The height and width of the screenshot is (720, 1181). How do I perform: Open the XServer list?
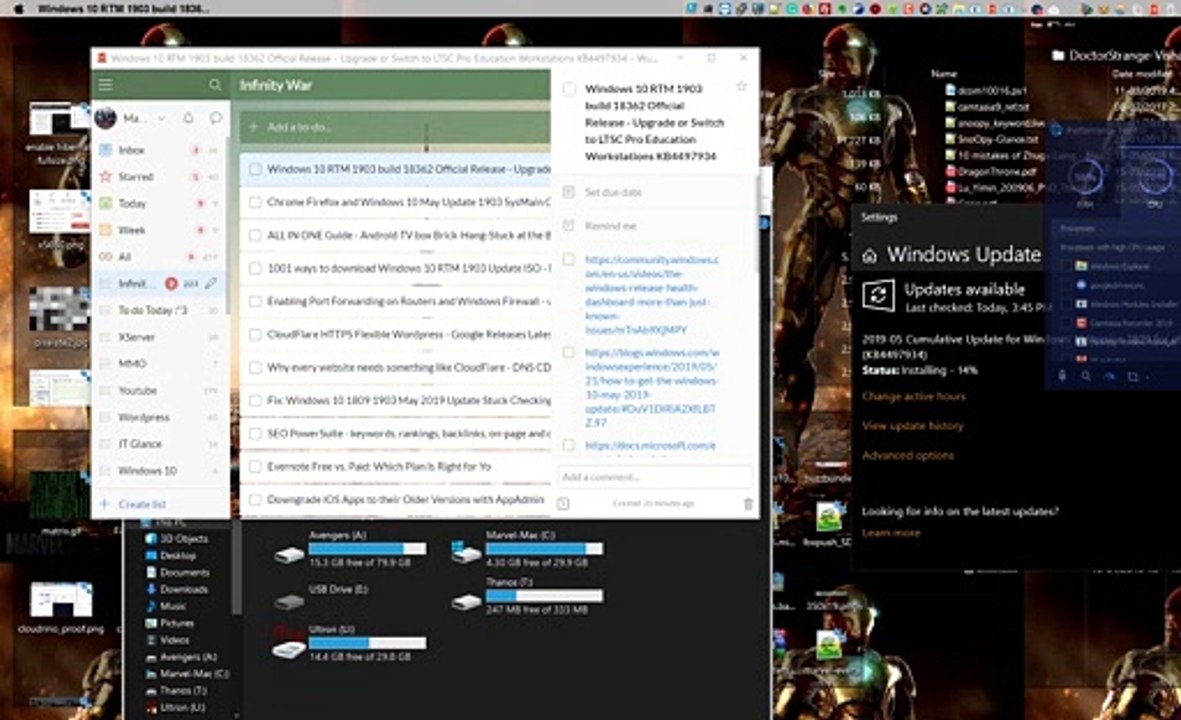160,337
